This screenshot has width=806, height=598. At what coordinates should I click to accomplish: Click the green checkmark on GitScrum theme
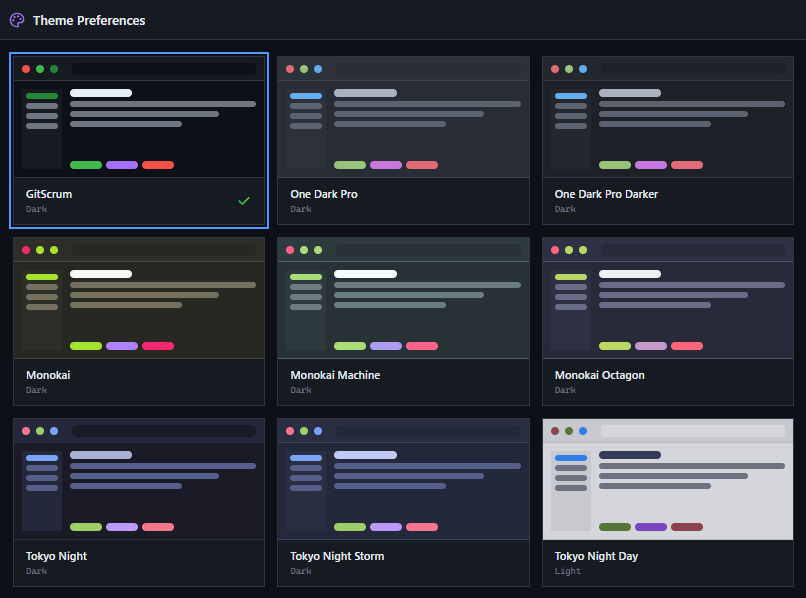click(x=244, y=200)
